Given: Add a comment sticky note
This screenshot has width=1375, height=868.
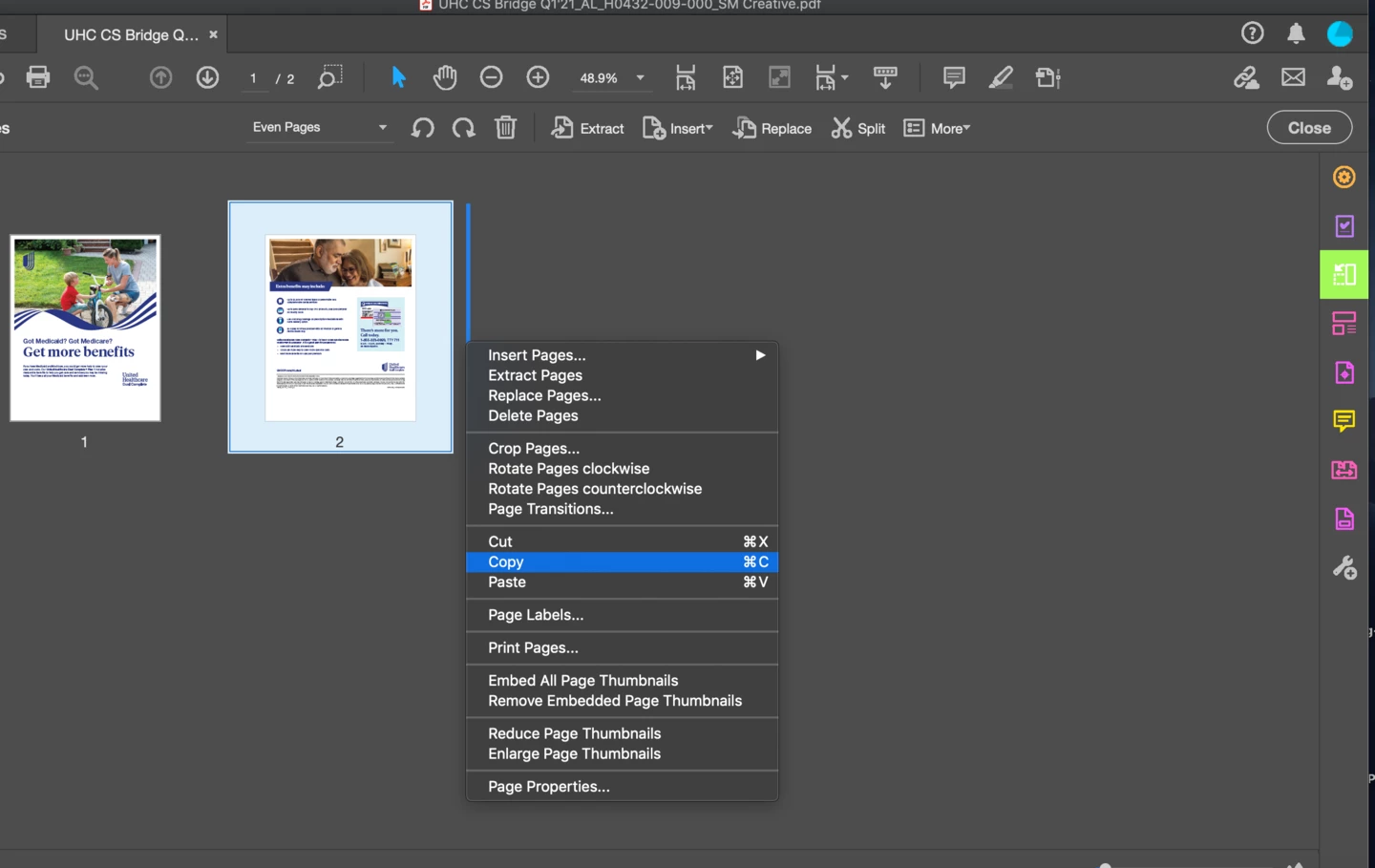Looking at the screenshot, I should [954, 77].
